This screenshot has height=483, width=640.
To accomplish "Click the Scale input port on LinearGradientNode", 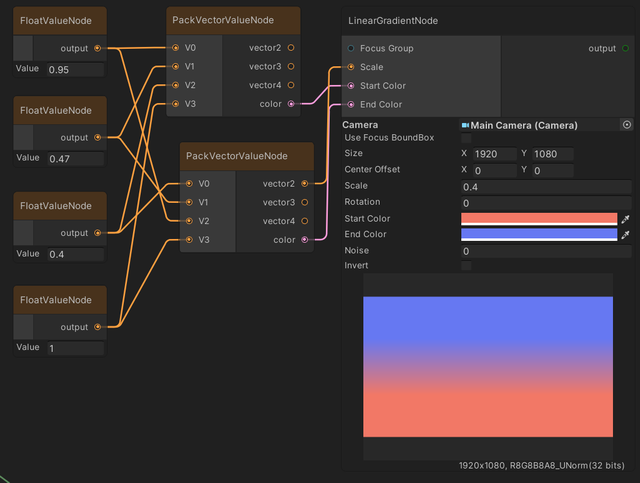I will pyautogui.click(x=351, y=67).
